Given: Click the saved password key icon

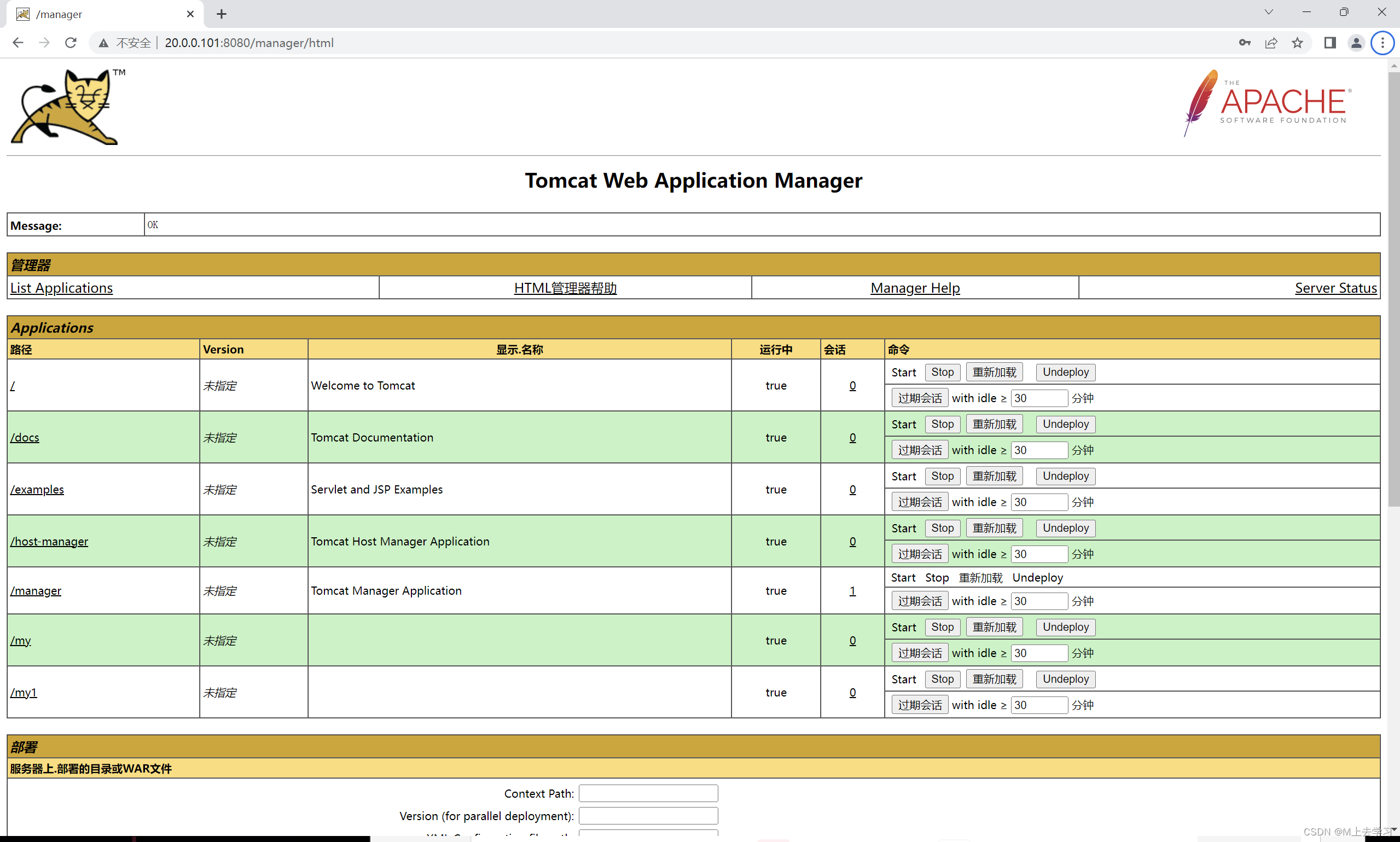Looking at the screenshot, I should tap(1245, 43).
